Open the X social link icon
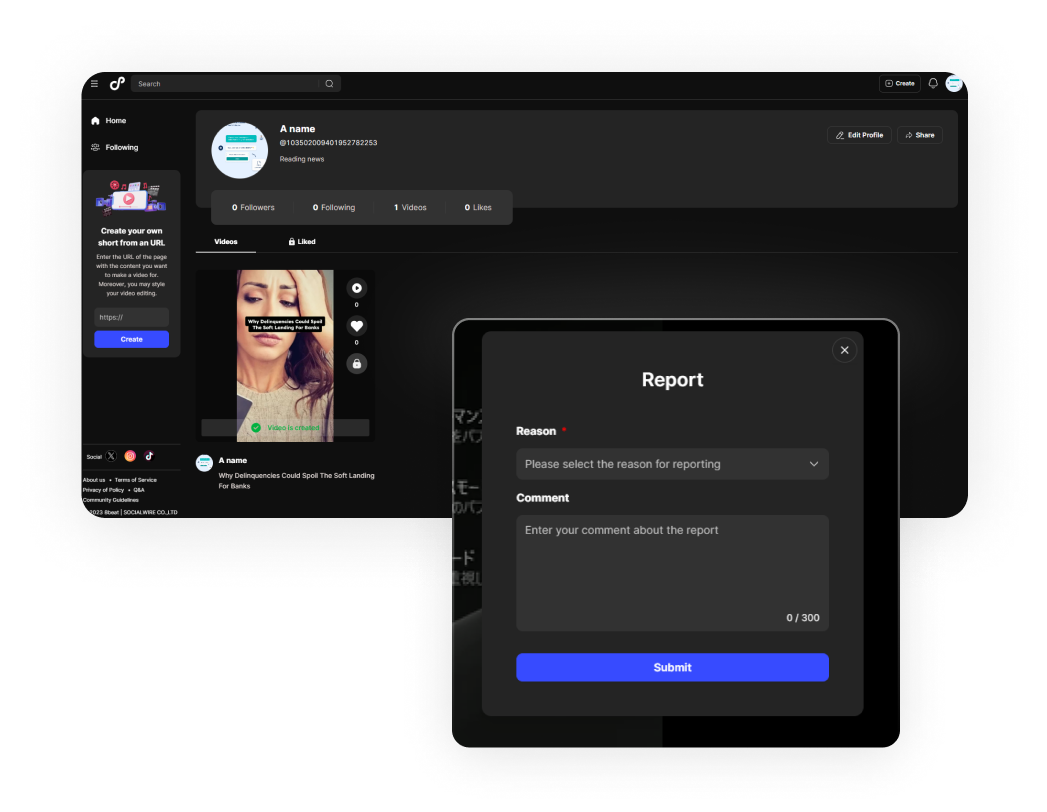 pos(111,456)
